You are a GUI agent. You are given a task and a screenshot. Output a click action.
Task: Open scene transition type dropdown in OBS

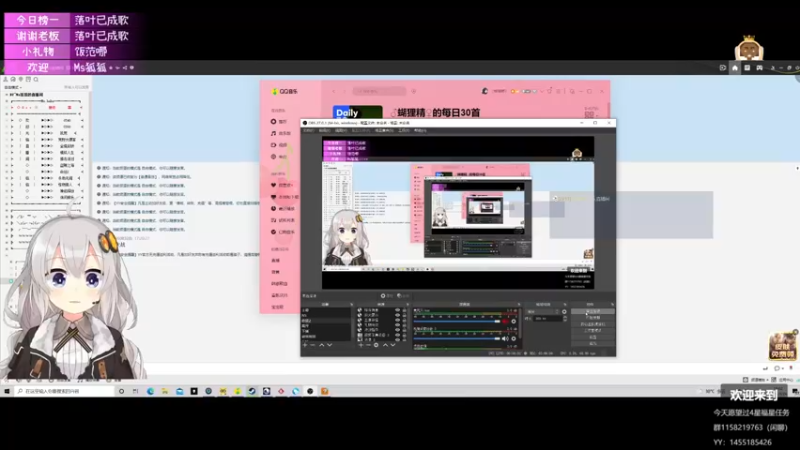542,312
